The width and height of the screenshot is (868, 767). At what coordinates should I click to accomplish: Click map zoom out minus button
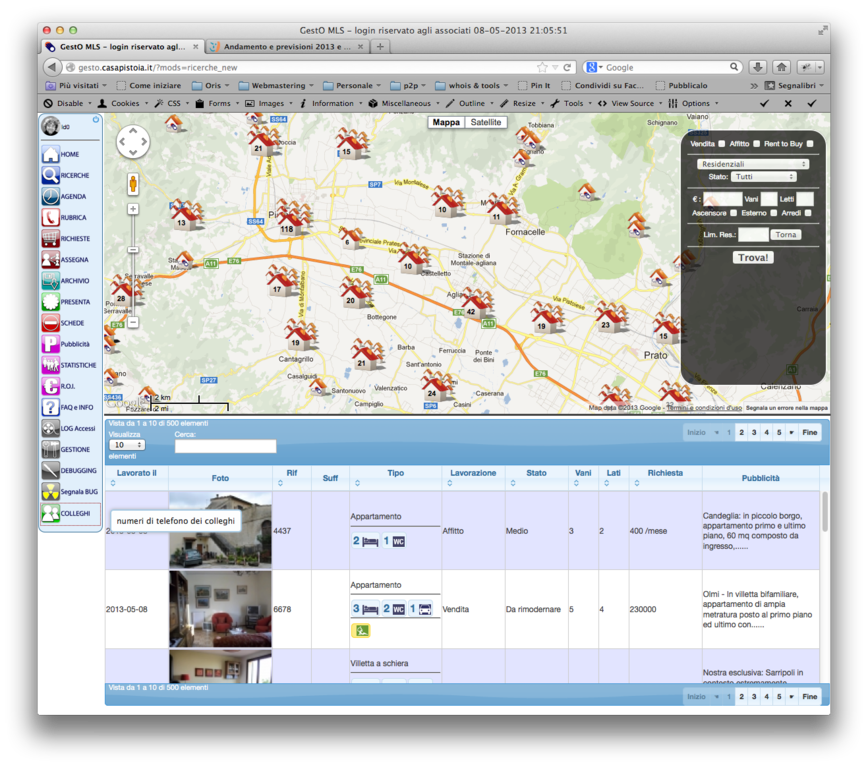coord(133,322)
